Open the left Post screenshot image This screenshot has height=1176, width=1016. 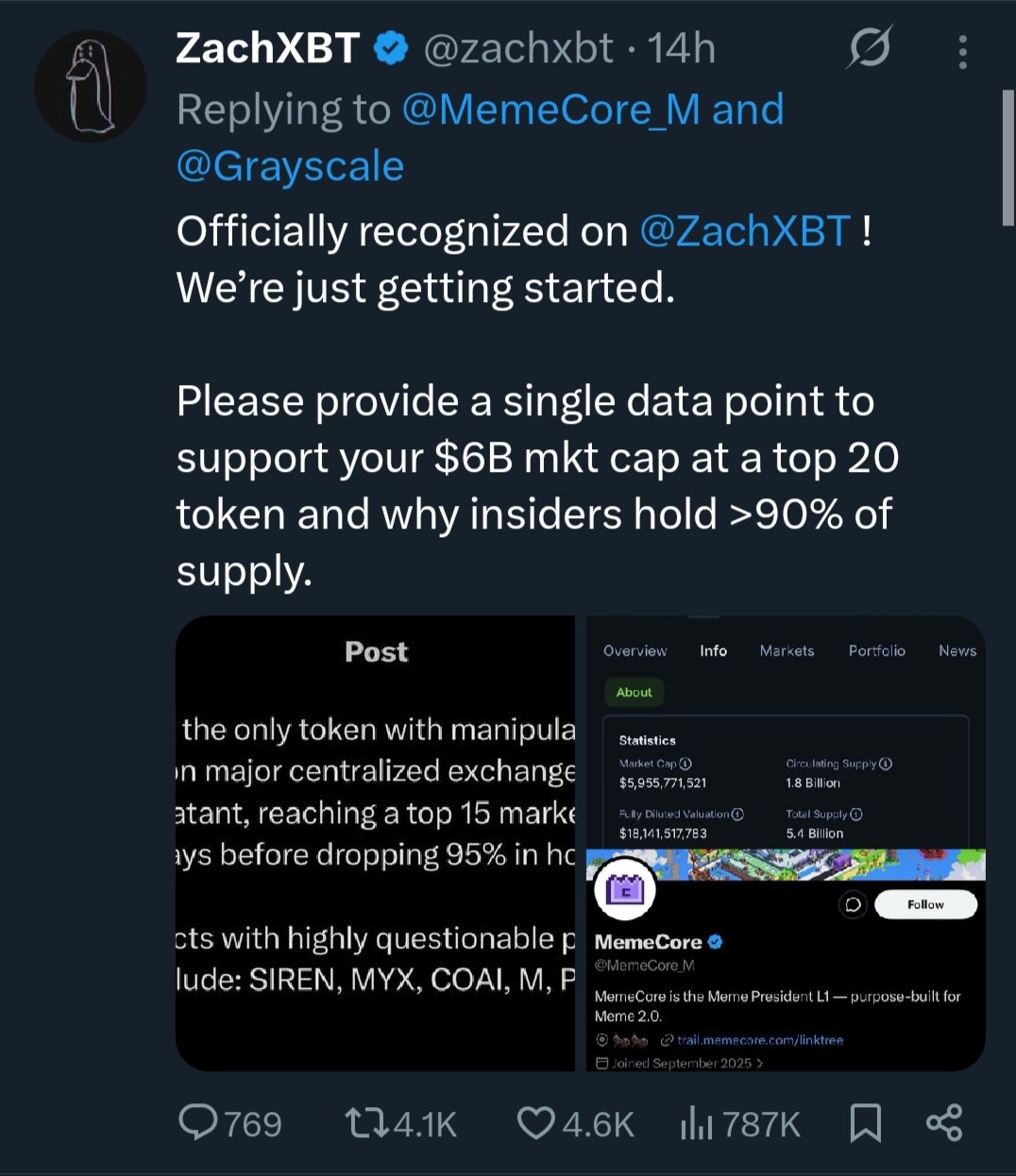[375, 843]
